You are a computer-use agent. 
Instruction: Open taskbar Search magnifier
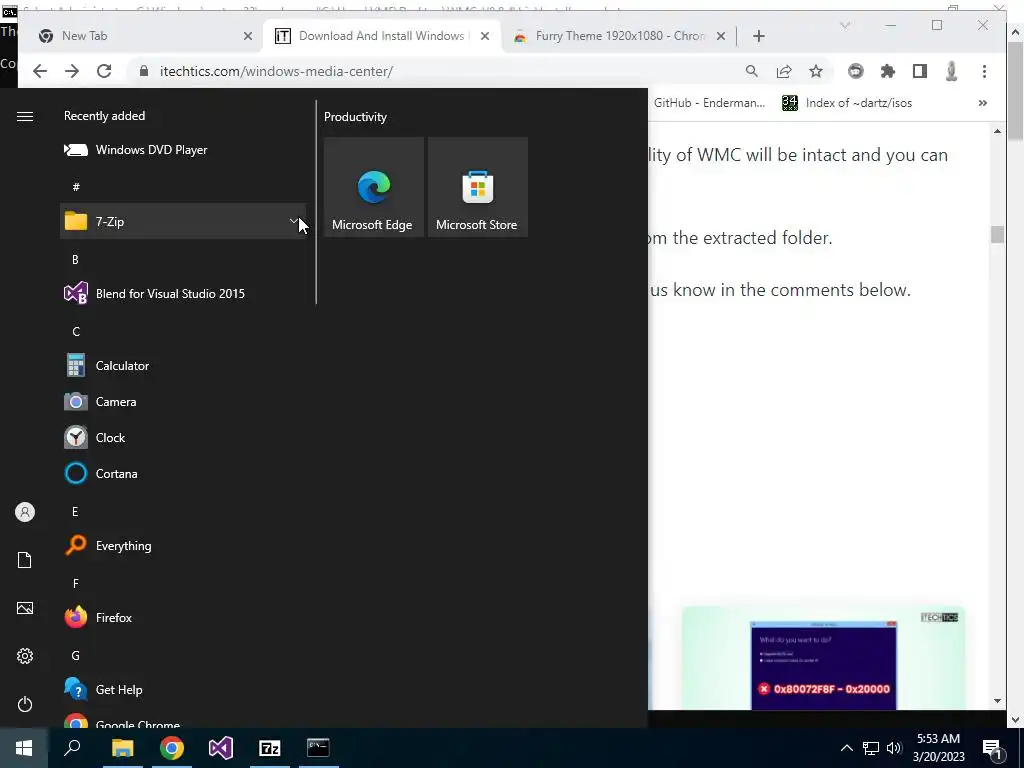72,748
